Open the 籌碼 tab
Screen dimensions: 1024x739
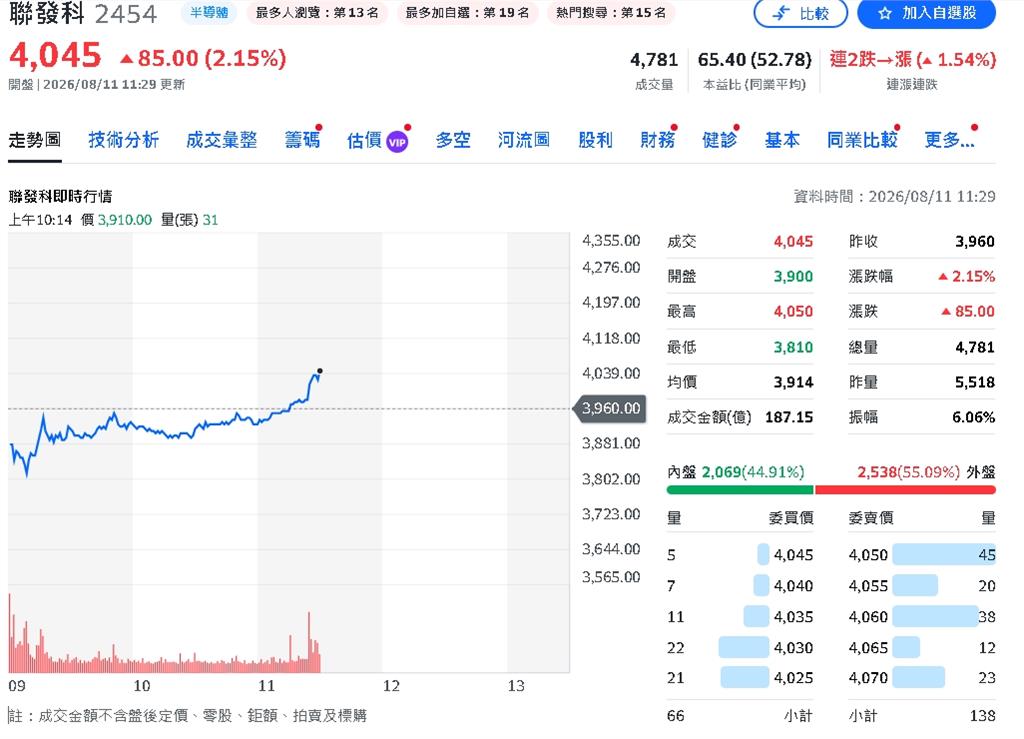pos(302,140)
